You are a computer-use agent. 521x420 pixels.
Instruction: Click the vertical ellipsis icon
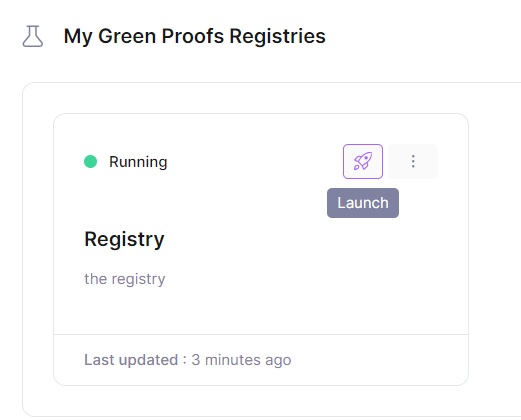point(413,161)
